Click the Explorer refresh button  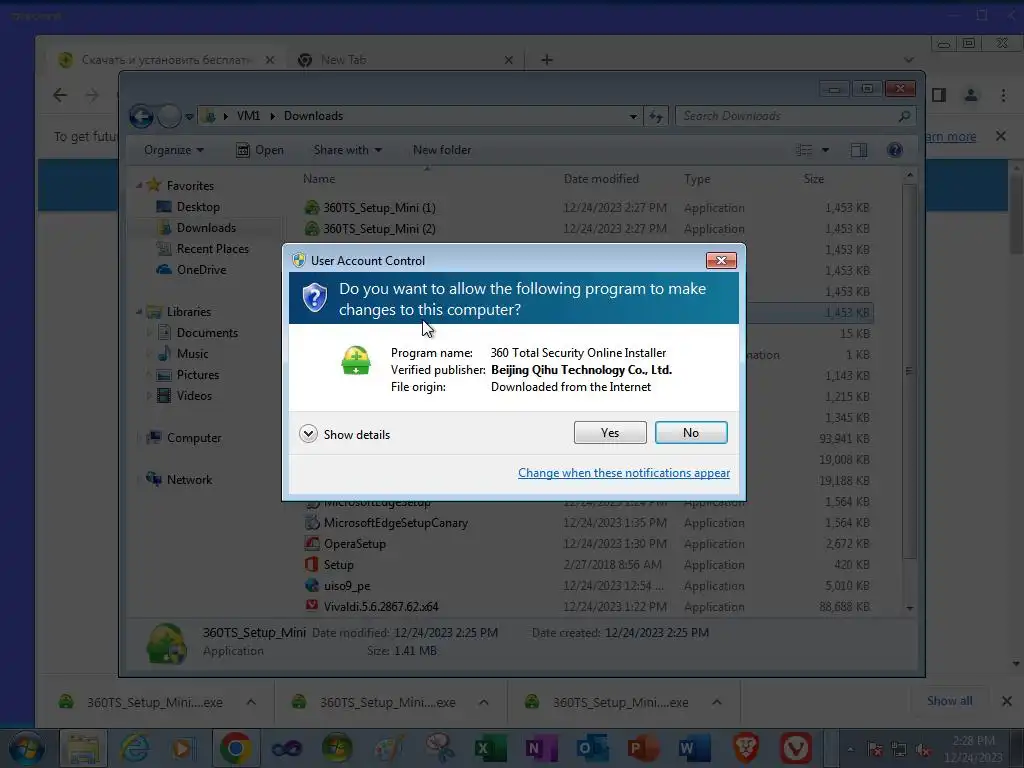coord(656,116)
